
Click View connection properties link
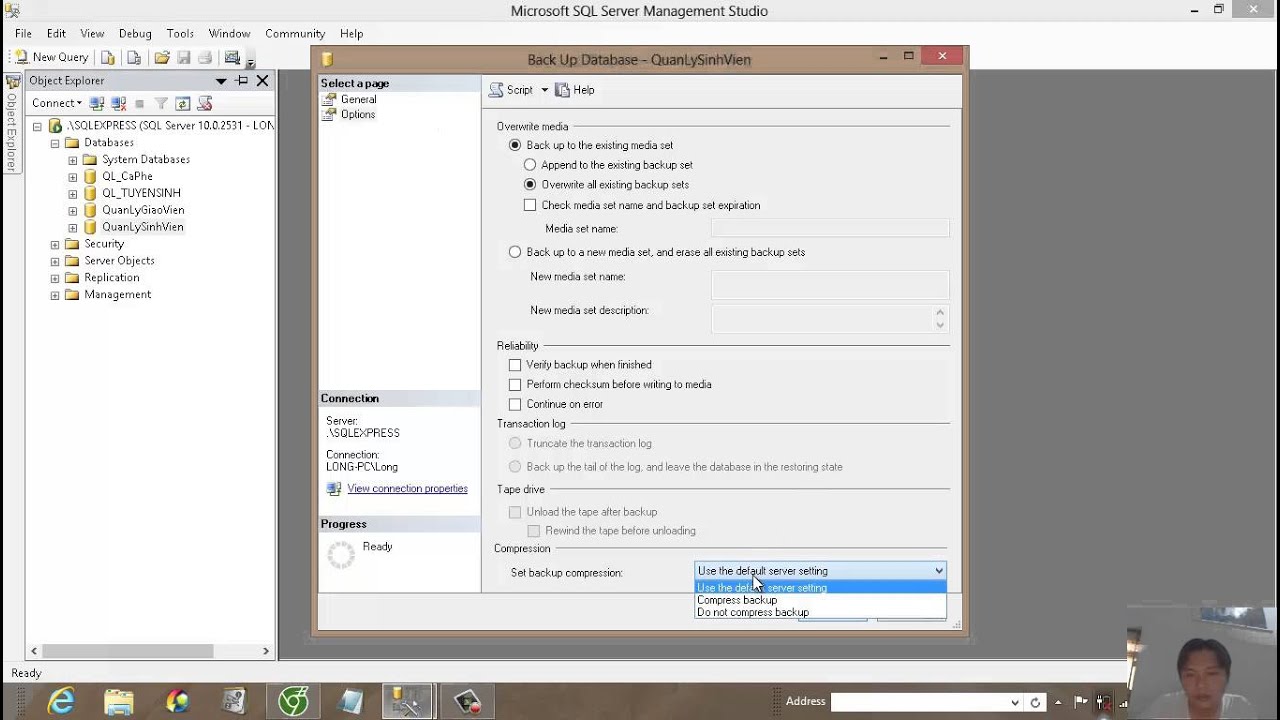pyautogui.click(x=407, y=489)
